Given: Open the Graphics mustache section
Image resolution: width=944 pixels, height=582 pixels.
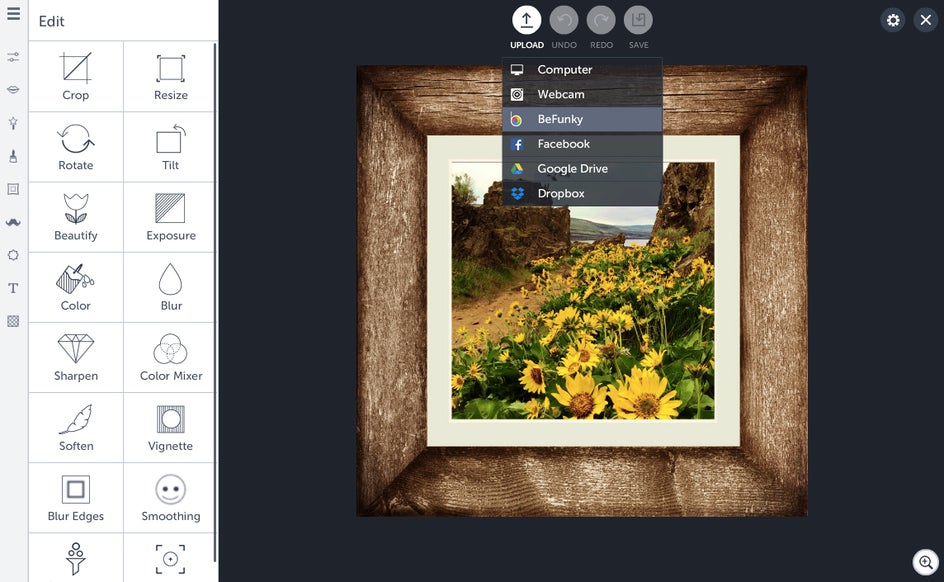Looking at the screenshot, I should pyautogui.click(x=13, y=222).
